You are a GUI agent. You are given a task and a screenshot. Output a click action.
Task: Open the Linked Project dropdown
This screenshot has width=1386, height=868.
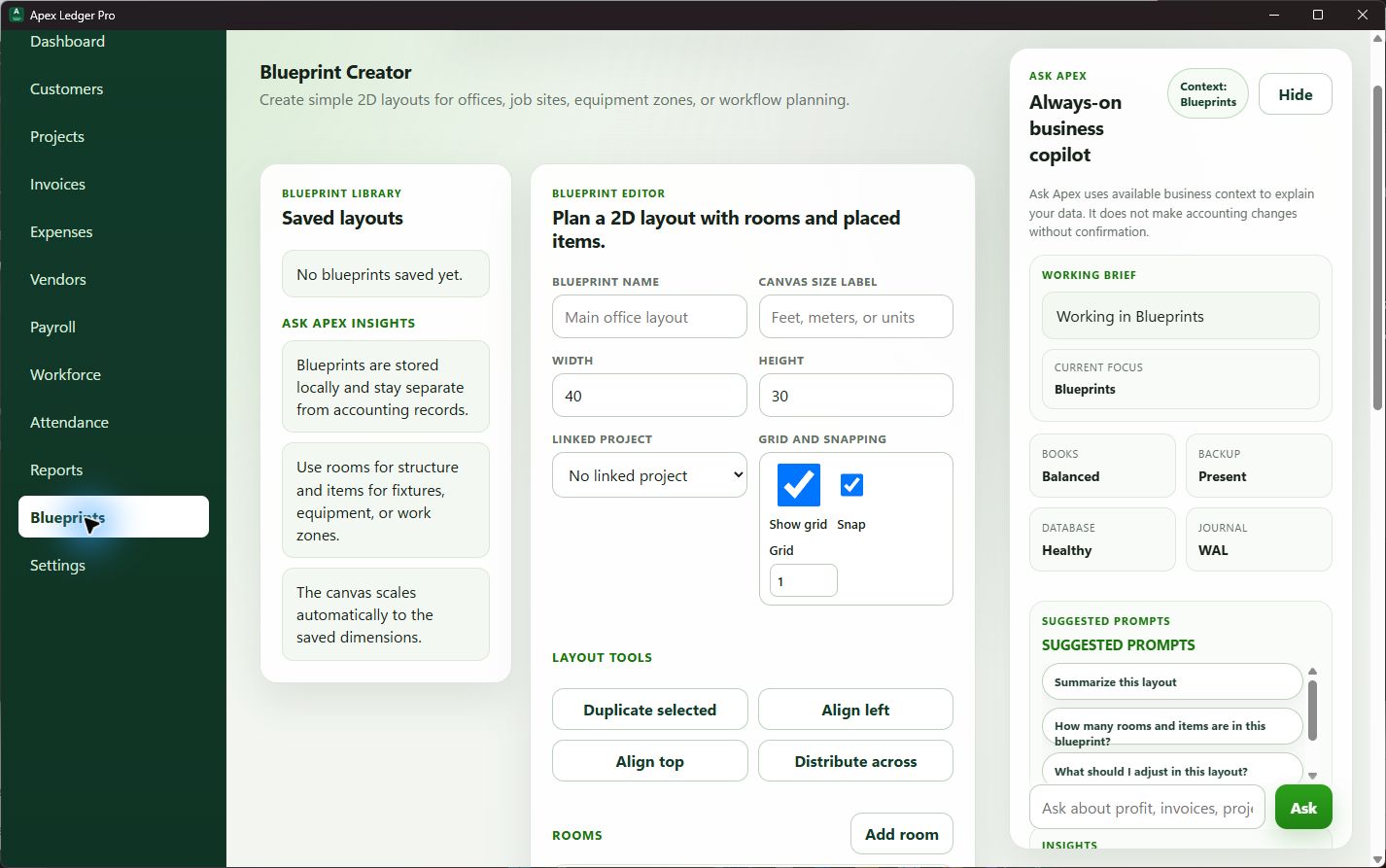click(x=649, y=475)
